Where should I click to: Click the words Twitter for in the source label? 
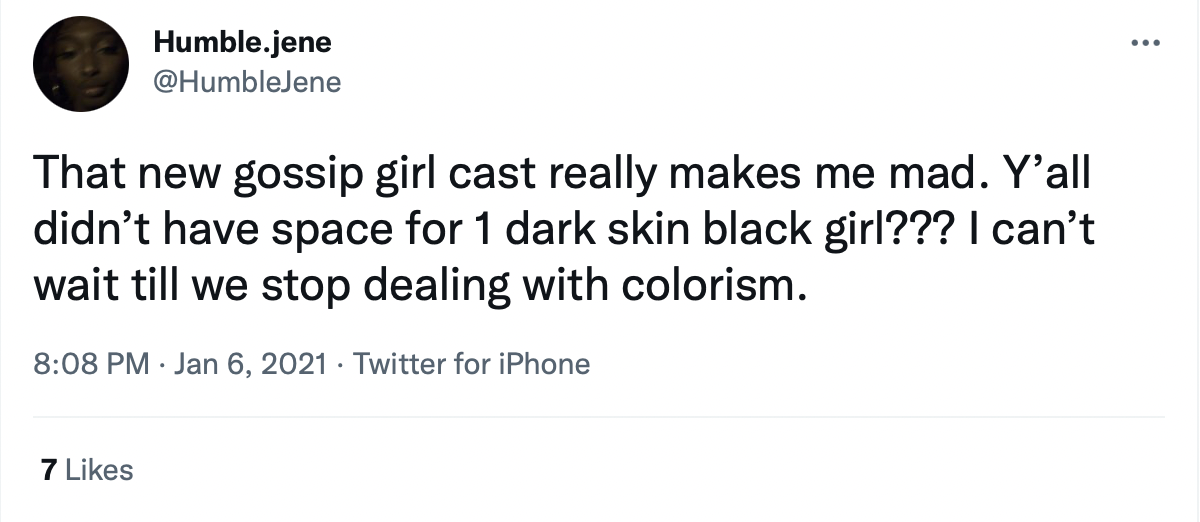[x=410, y=364]
